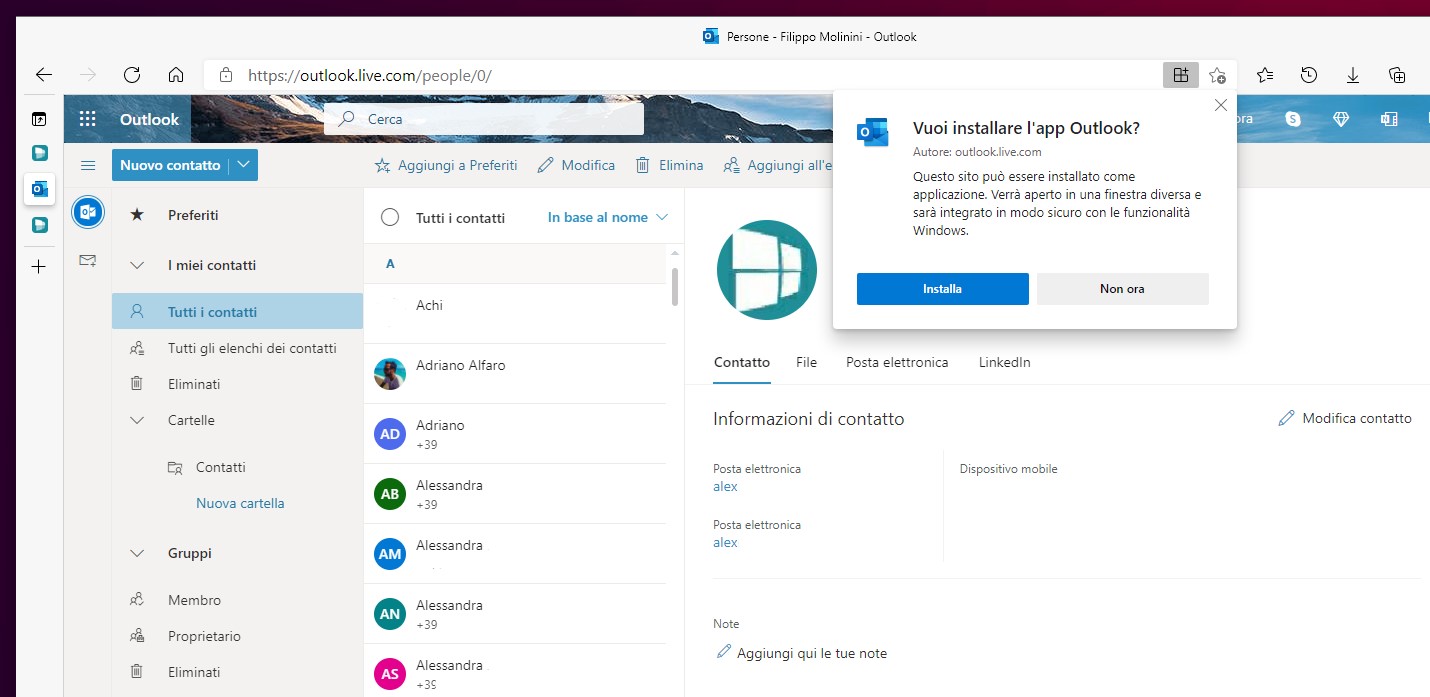The width and height of the screenshot is (1430, 697).
Task: View site info via the lock icon
Action: pos(226,75)
